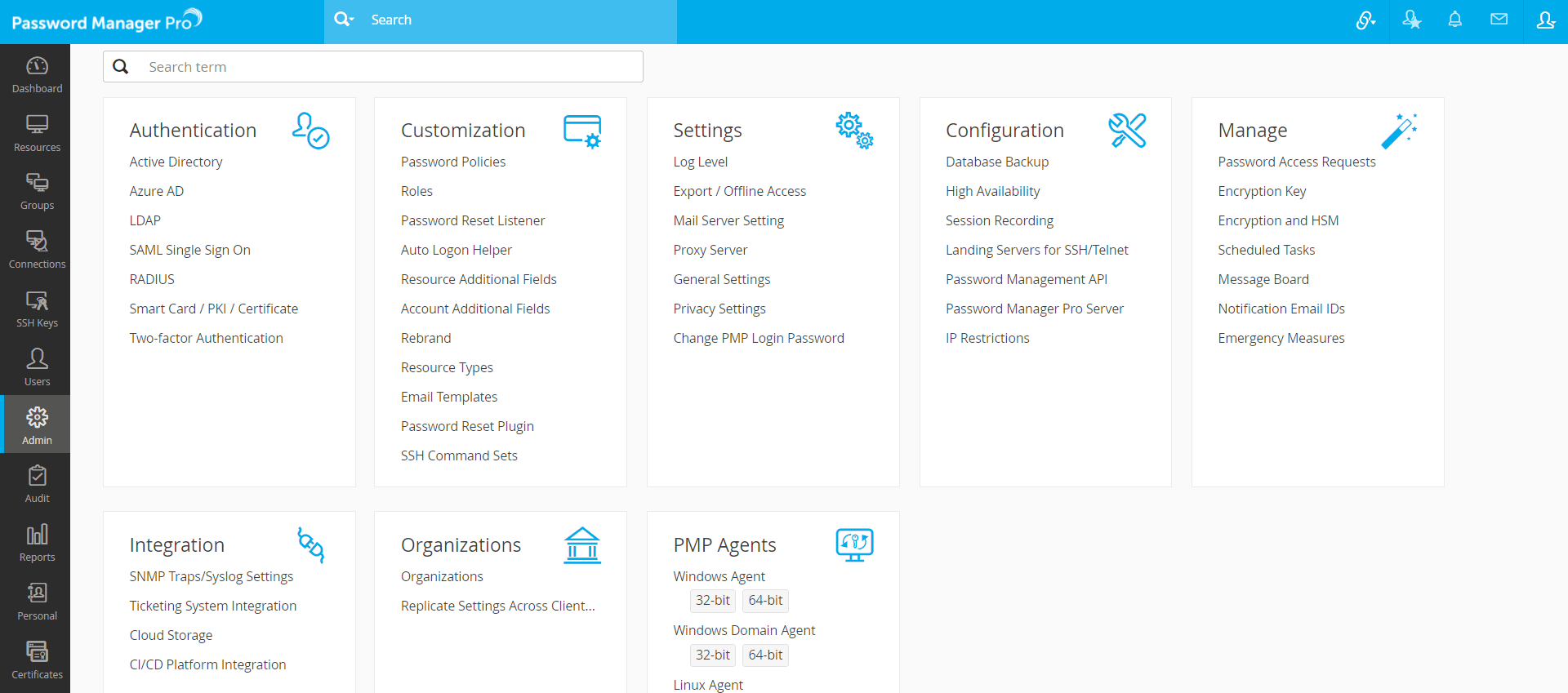Open Change PMP Login Password
Screen dimensions: 1568x693
click(x=759, y=338)
